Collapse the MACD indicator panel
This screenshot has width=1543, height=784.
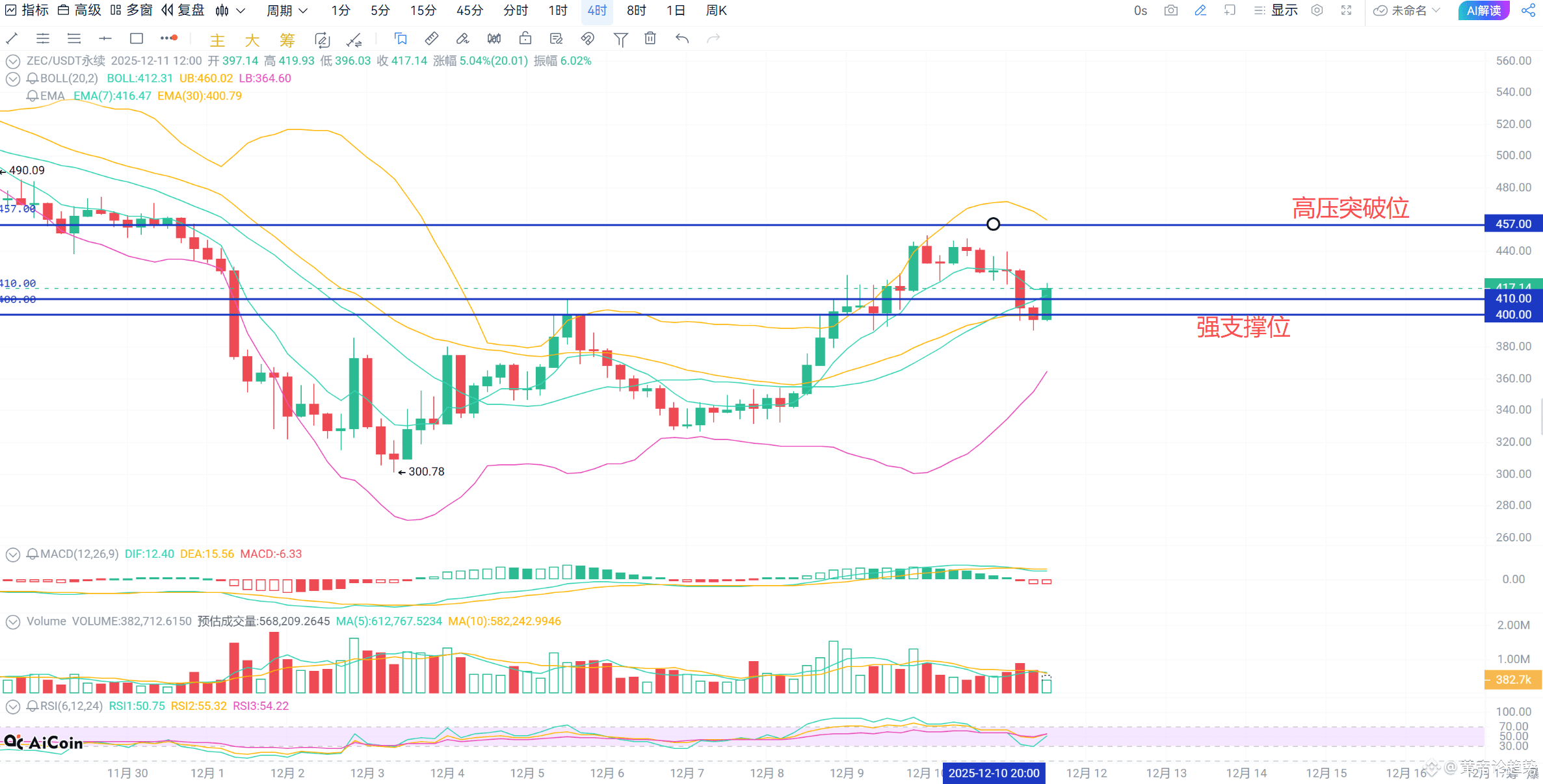pos(12,555)
